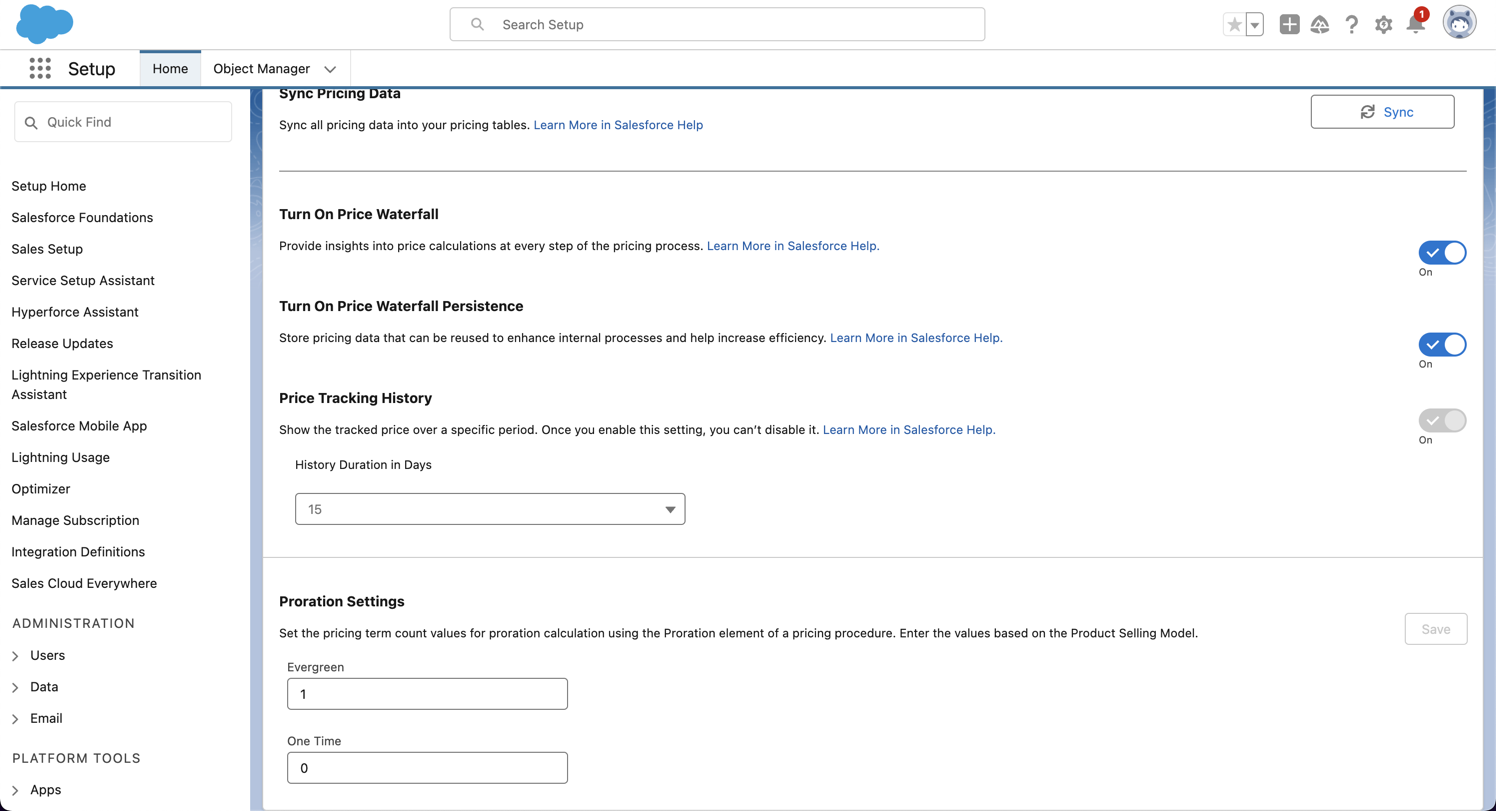The image size is (1496, 811).
Task: Open Global Actions plus icon
Action: (1289, 24)
